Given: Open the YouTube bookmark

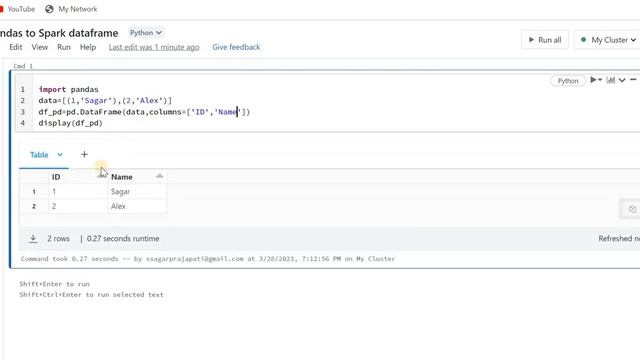Looking at the screenshot, I should [18, 9].
